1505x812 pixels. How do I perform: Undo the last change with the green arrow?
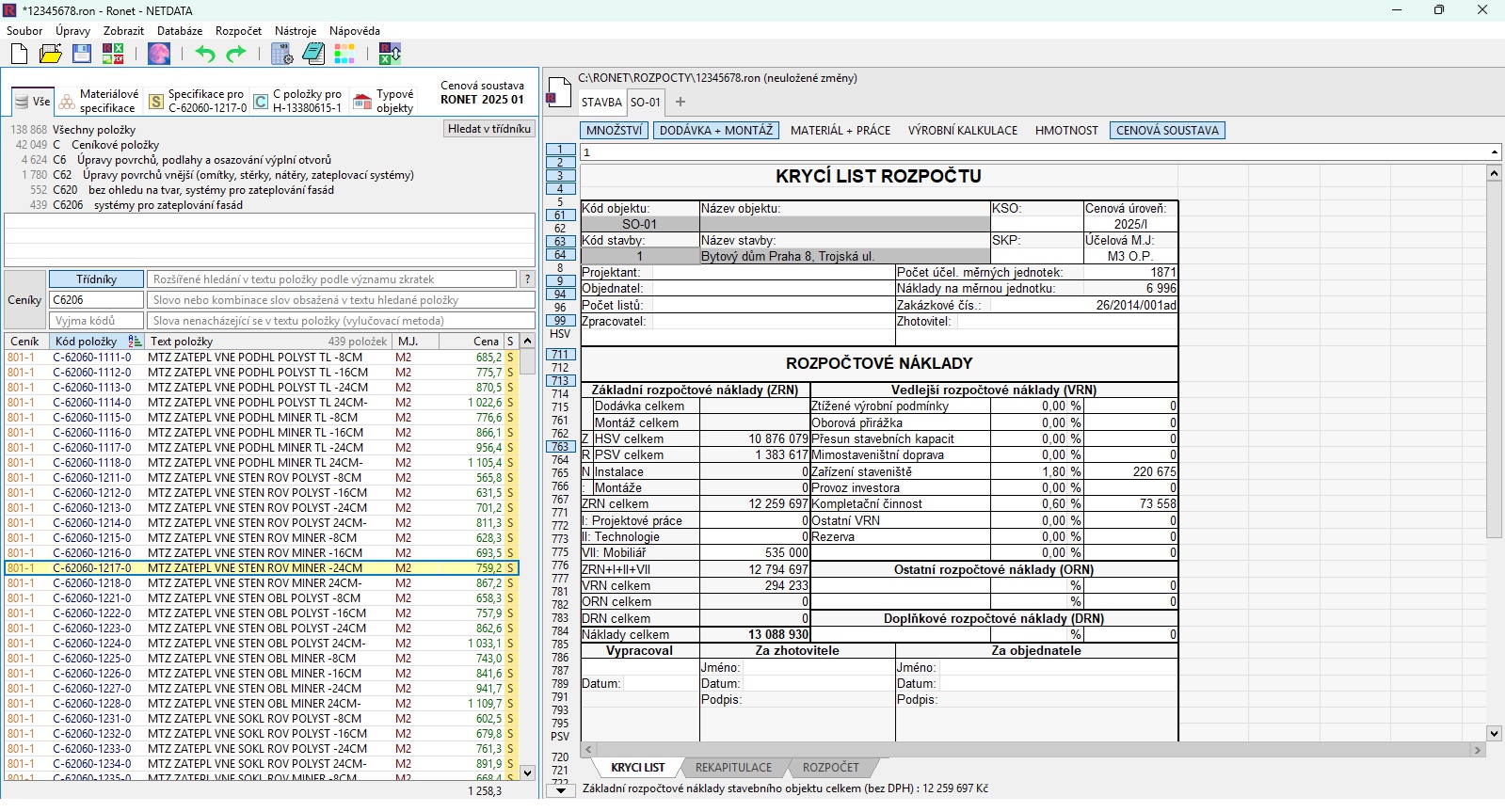point(205,54)
